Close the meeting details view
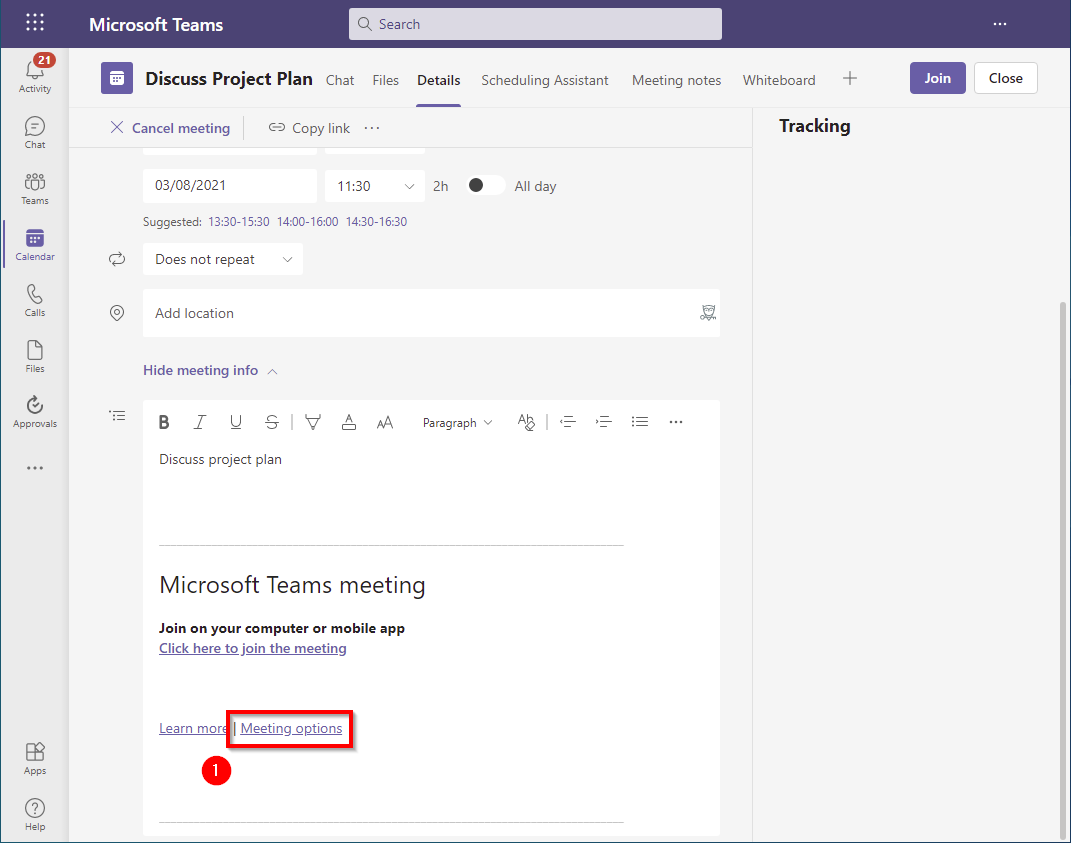The height and width of the screenshot is (845, 1071). point(1005,78)
